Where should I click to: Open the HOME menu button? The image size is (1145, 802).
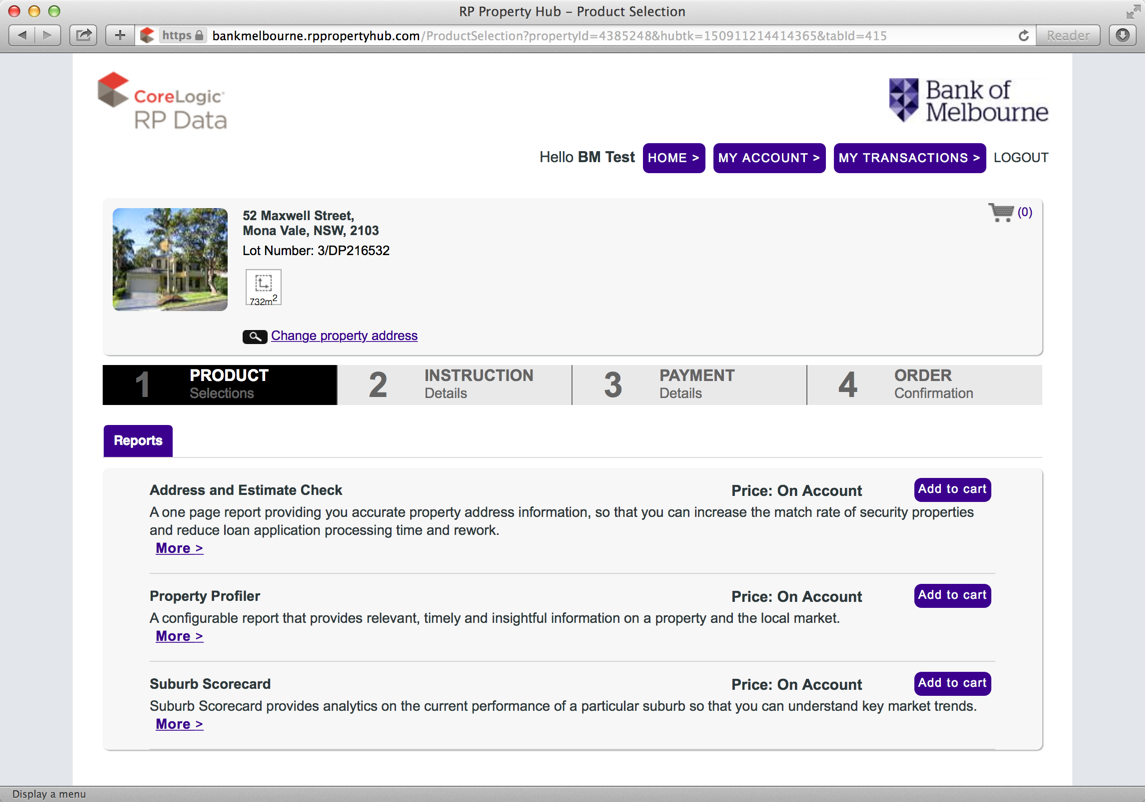point(673,158)
